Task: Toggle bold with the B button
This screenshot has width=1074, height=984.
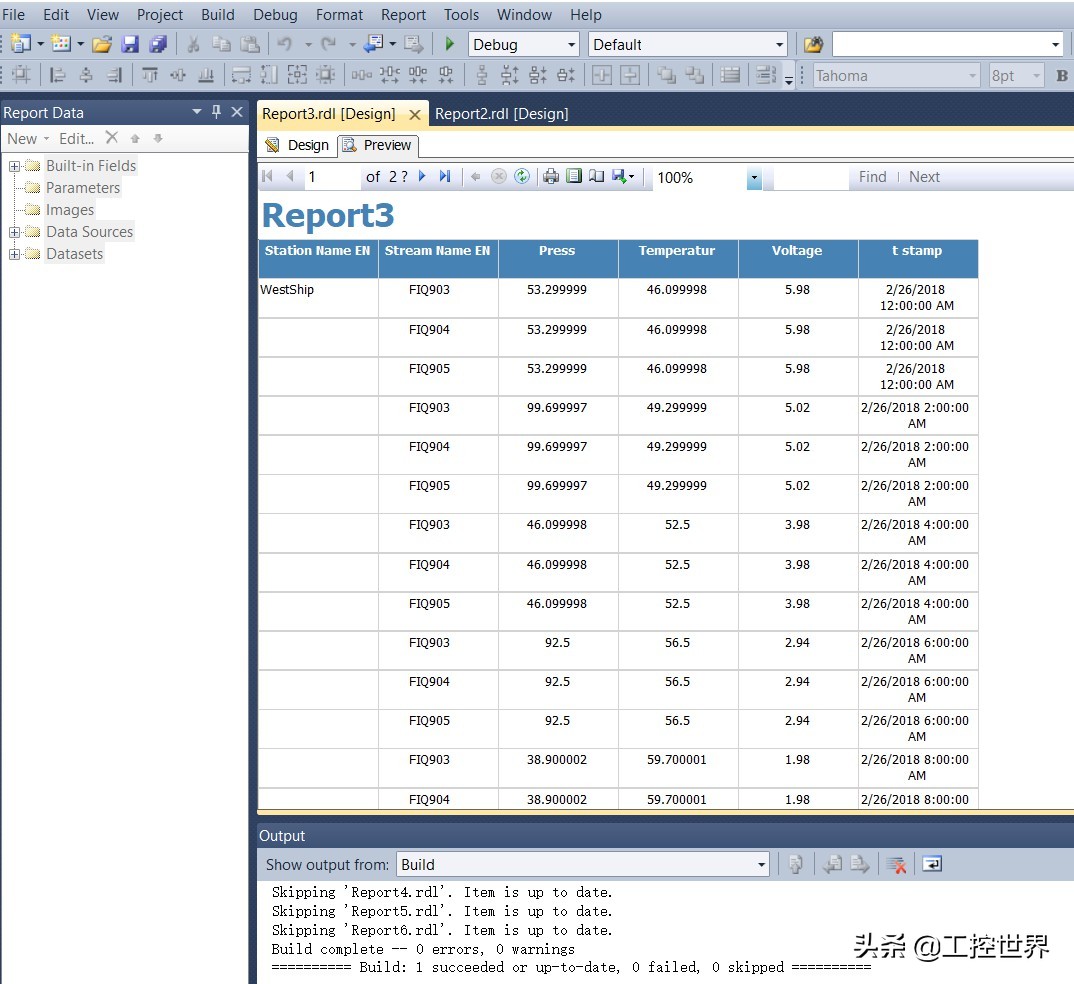Action: click(x=1061, y=75)
